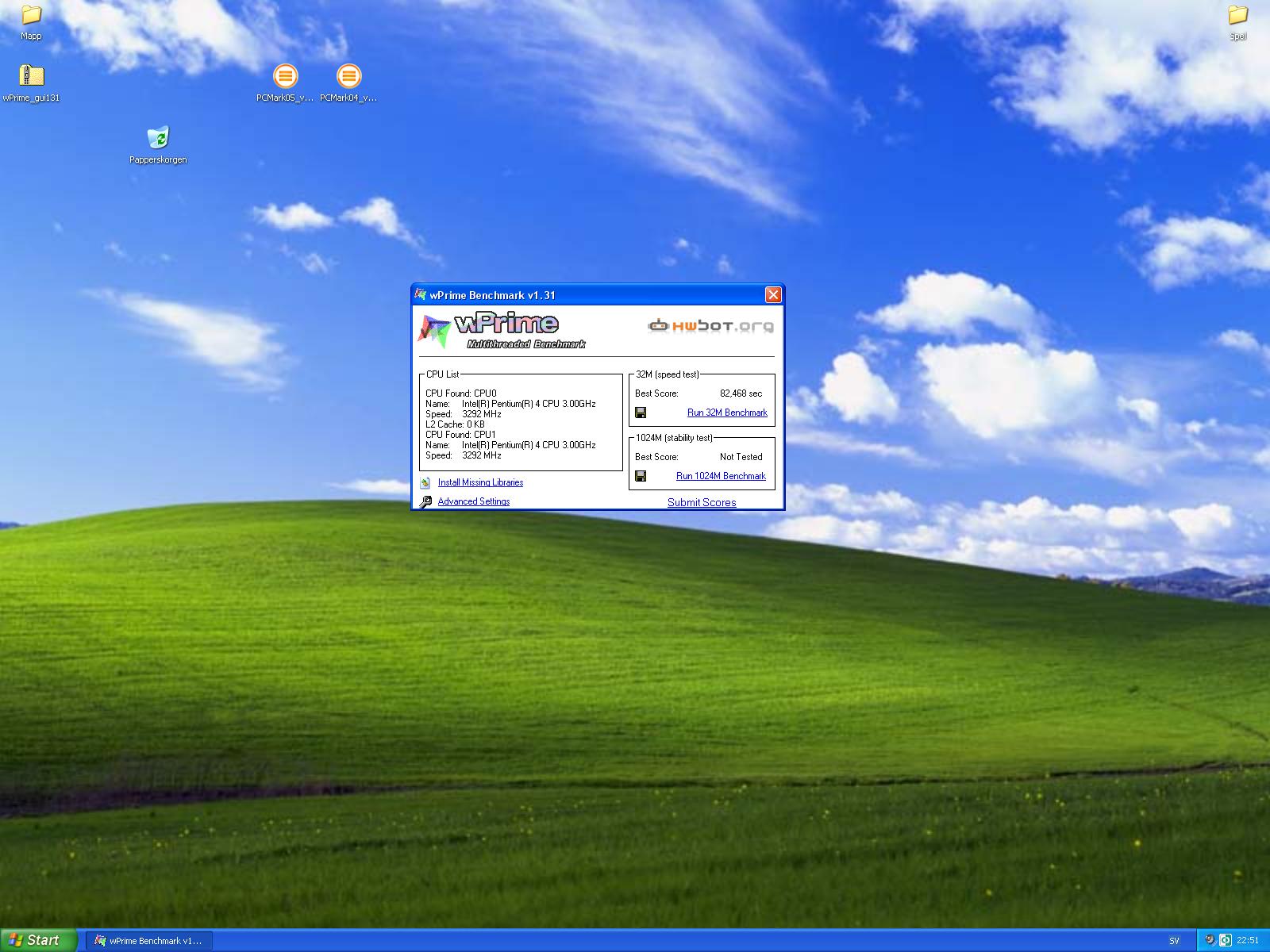Click the first system tray icon

tap(1210, 941)
